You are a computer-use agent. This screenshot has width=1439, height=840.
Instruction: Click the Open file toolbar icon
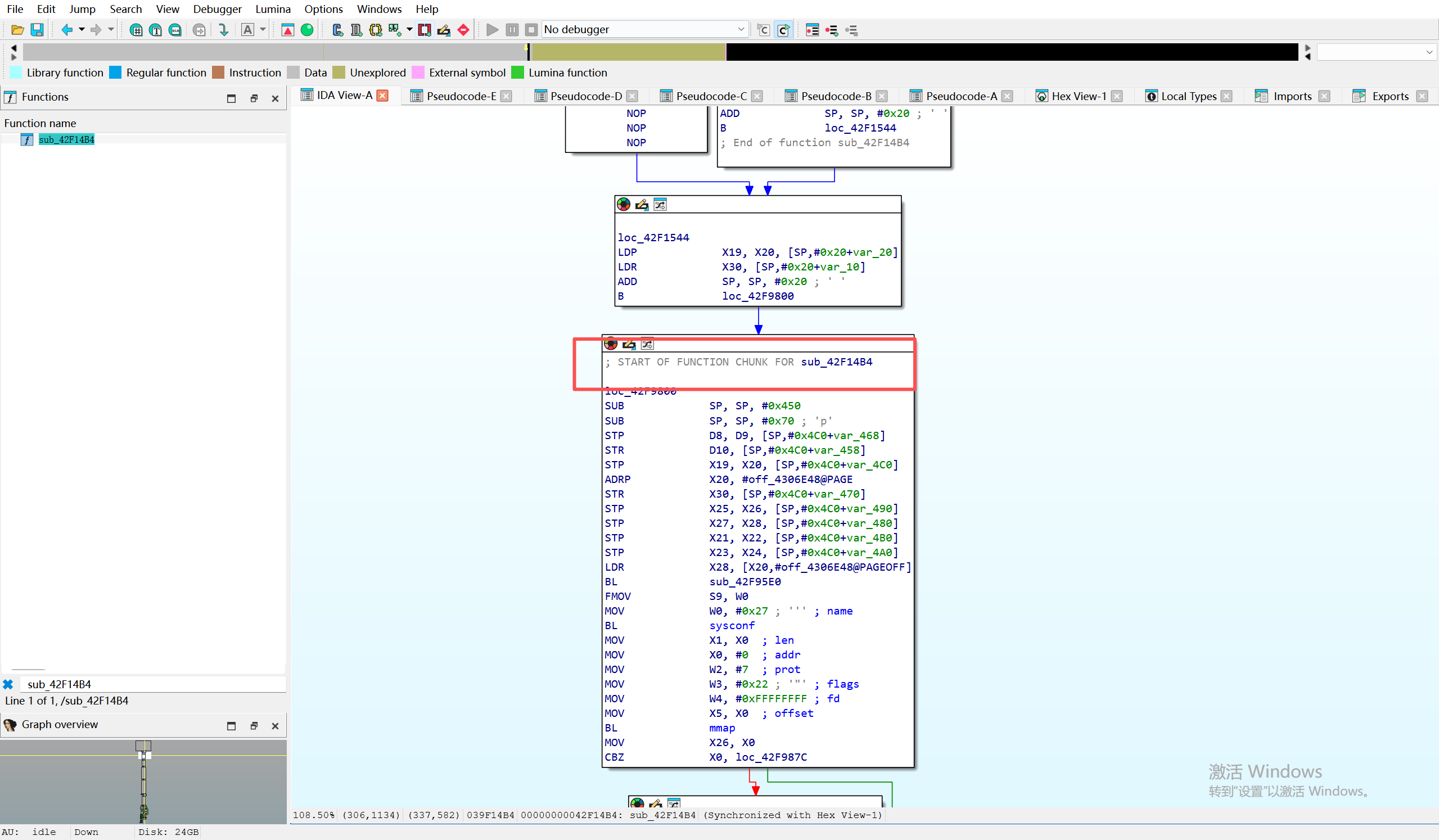17,30
